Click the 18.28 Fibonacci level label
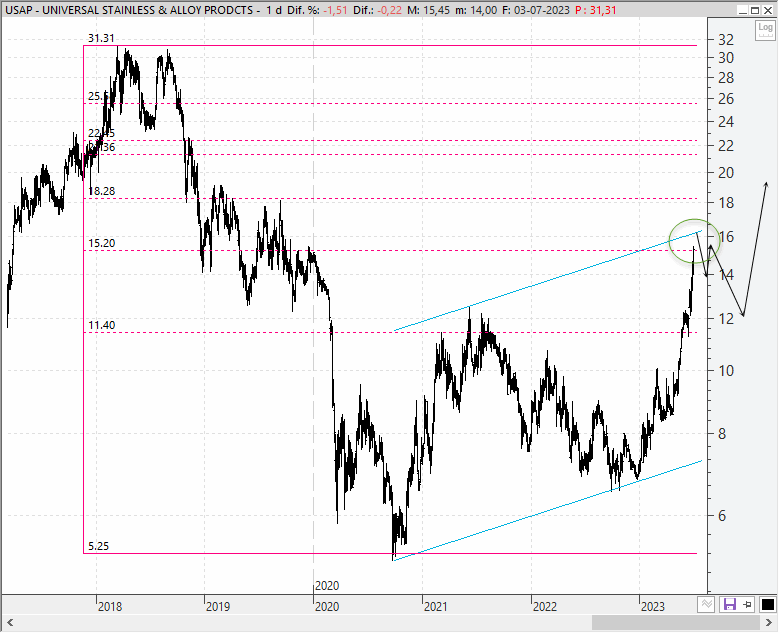 tap(101, 191)
